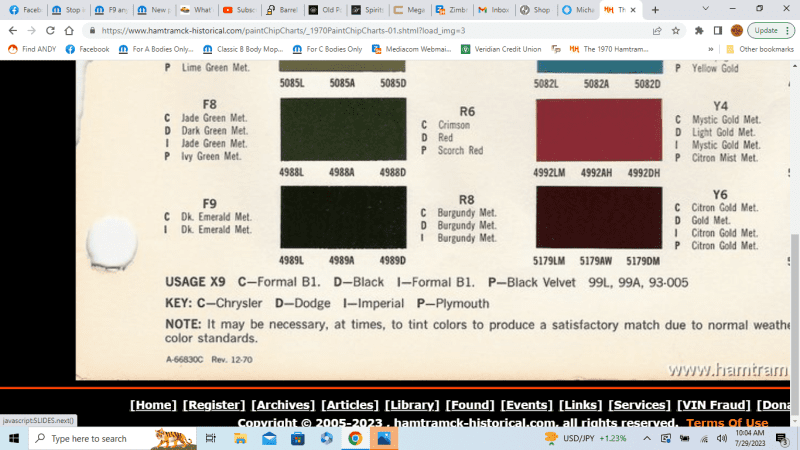This screenshot has height=450, width=800.
Task: Switch to the Zimbra tab
Action: [453, 10]
